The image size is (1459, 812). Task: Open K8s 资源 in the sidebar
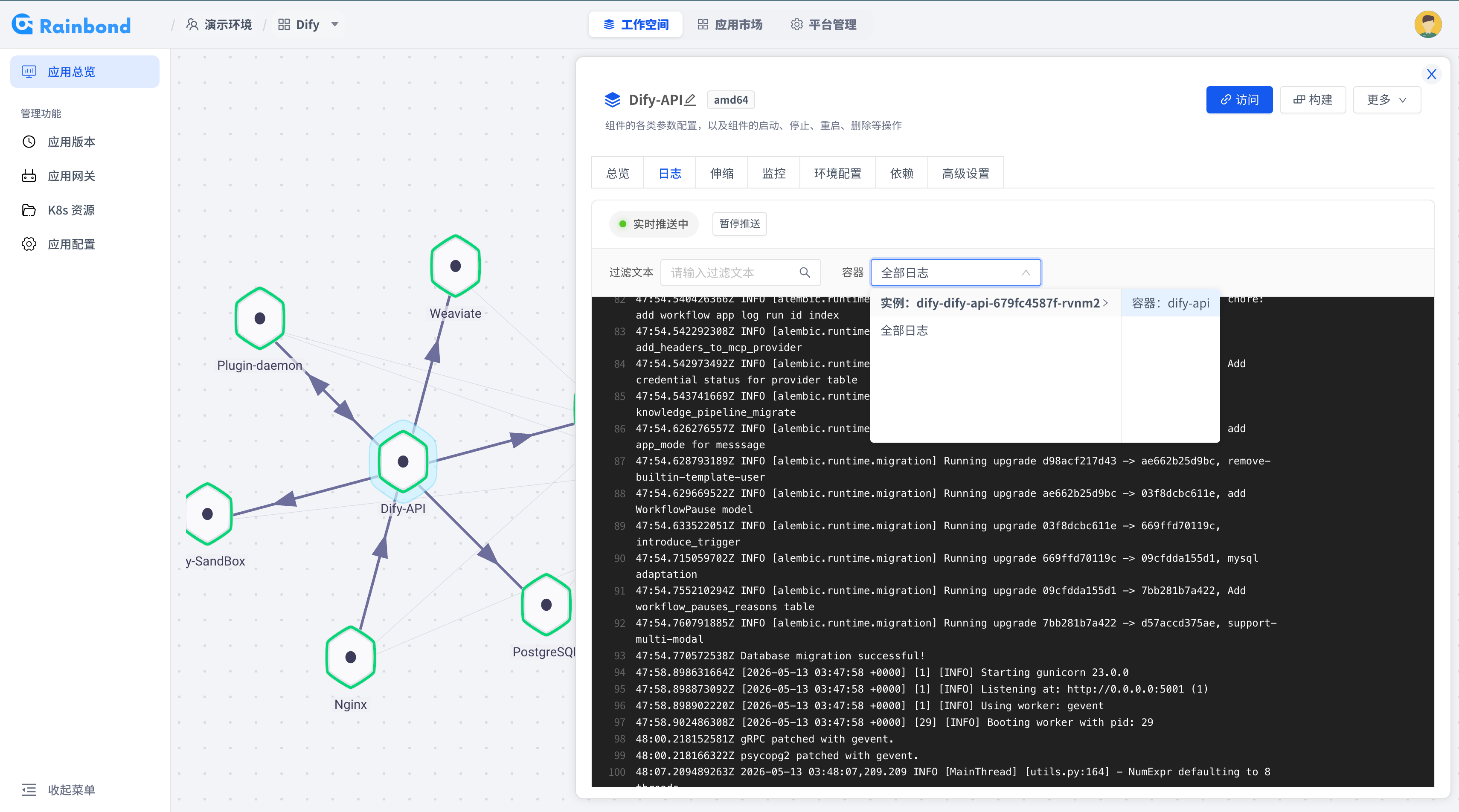[85, 210]
